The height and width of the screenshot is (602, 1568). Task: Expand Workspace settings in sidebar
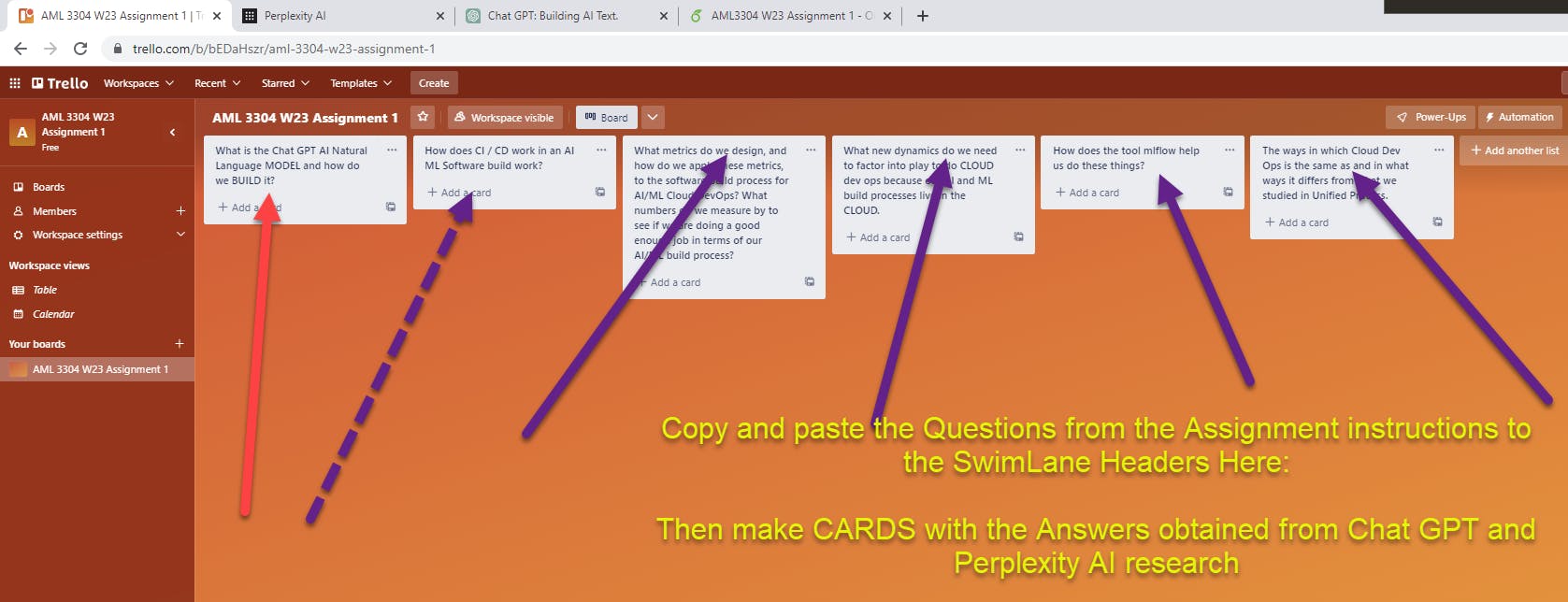pos(180,235)
